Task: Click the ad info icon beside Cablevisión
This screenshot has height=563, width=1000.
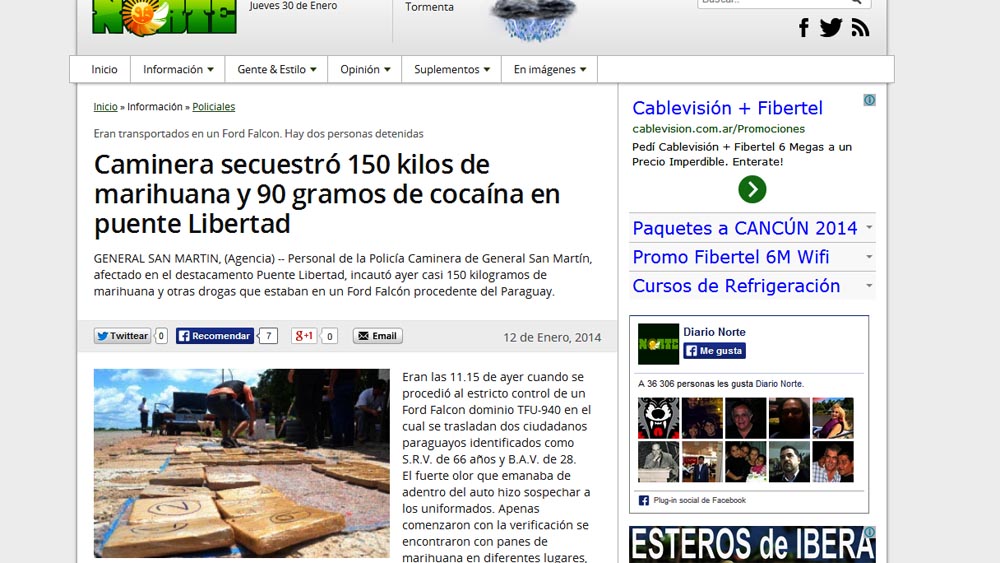Action: (x=869, y=100)
